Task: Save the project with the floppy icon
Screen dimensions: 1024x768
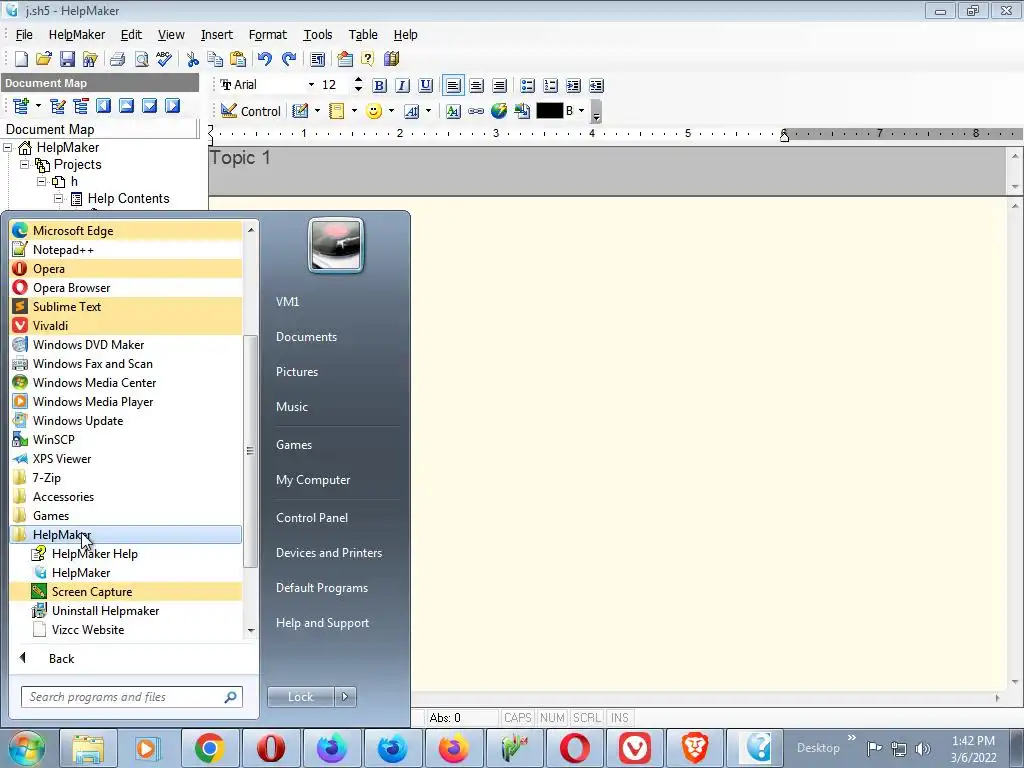Action: pyautogui.click(x=67, y=59)
